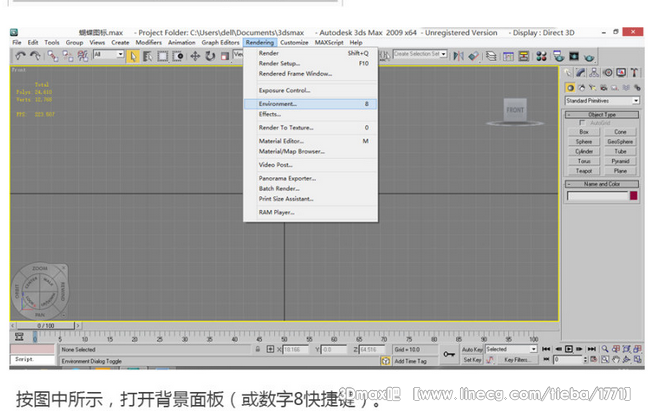Activate the Unlink Selection tool

[67, 56]
